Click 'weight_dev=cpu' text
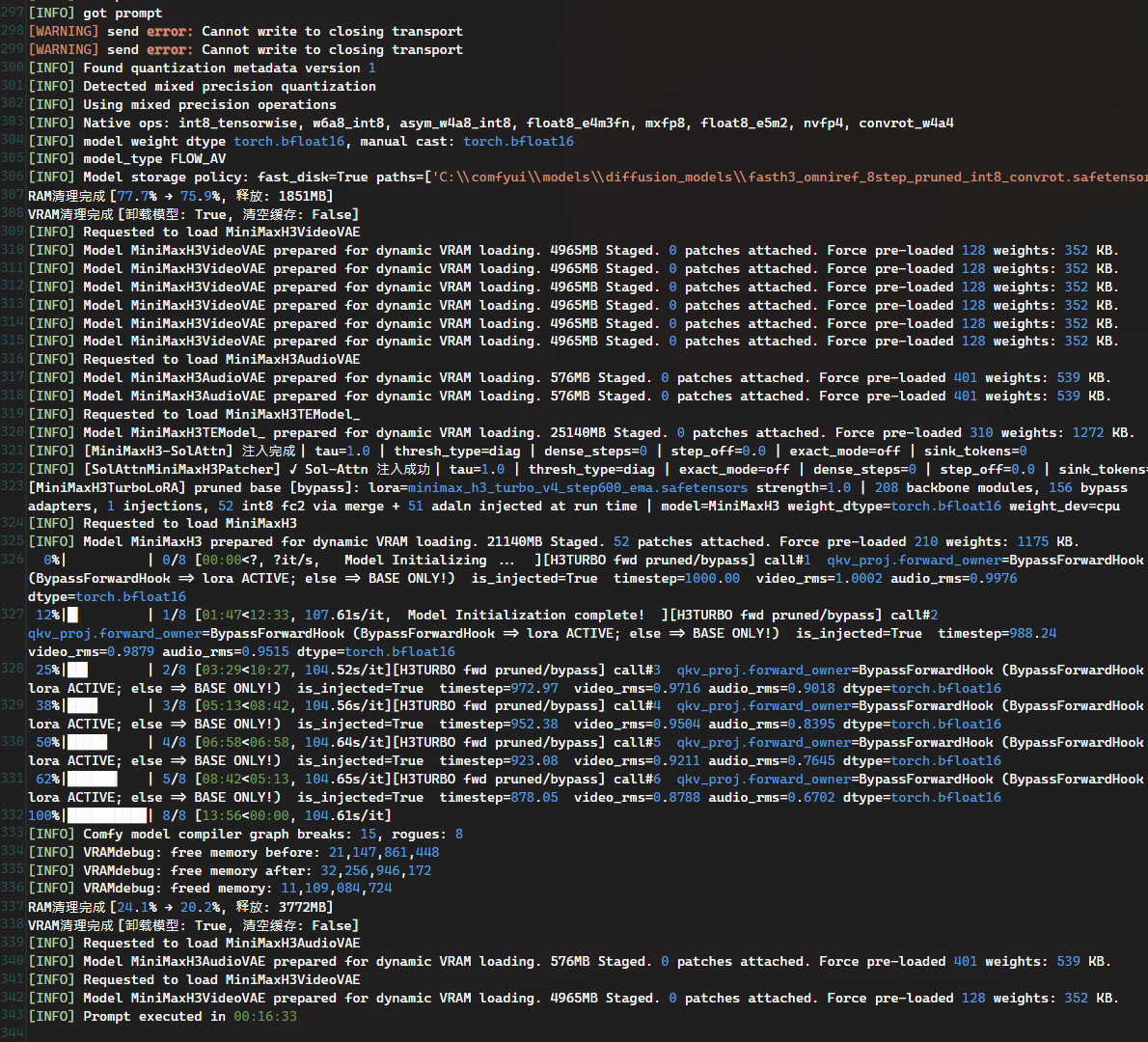The image size is (1148, 1042). (x=1064, y=506)
